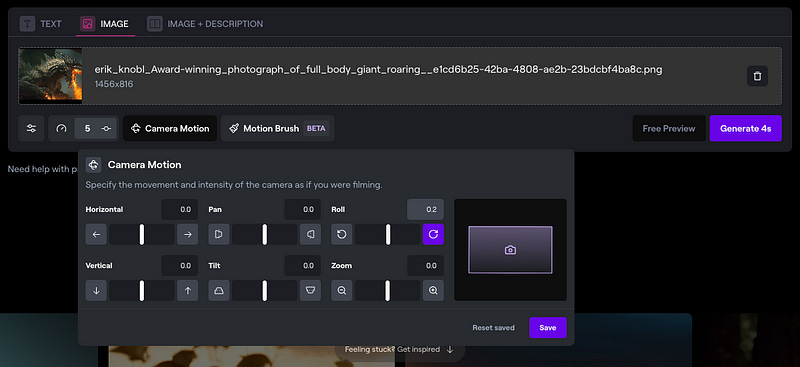
Task: Click the Tilt value field 0.0
Action: coord(303,265)
